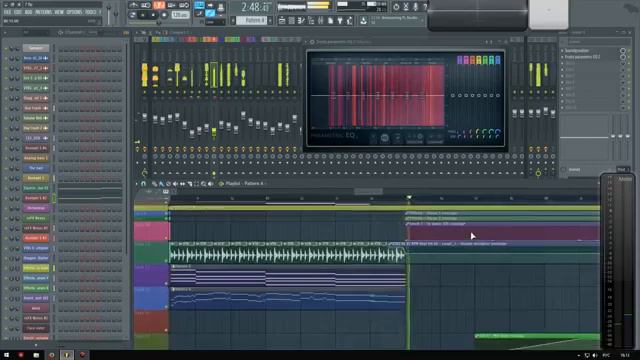Image resolution: width=640 pixels, height=360 pixels.
Task: Select the playlist Draw pencil tool
Action: (x=154, y=184)
